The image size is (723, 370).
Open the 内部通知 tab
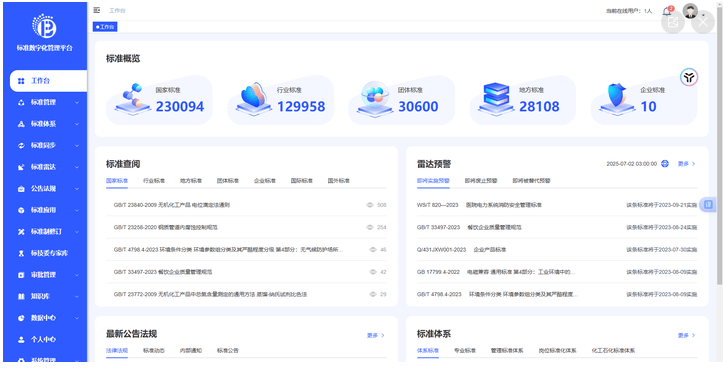pos(191,351)
